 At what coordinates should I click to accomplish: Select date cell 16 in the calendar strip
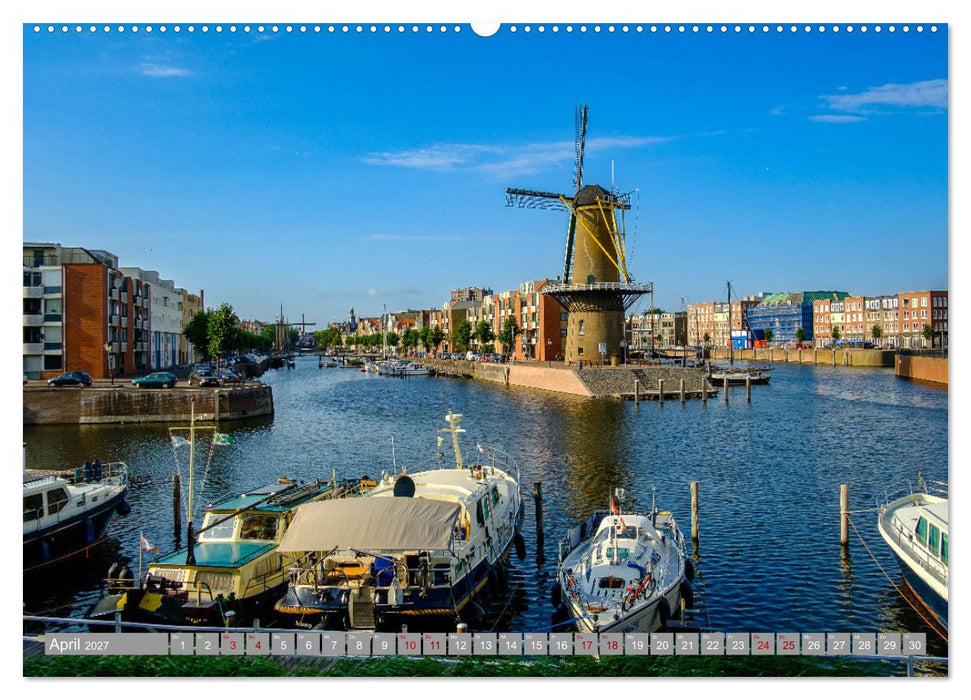coord(561,644)
